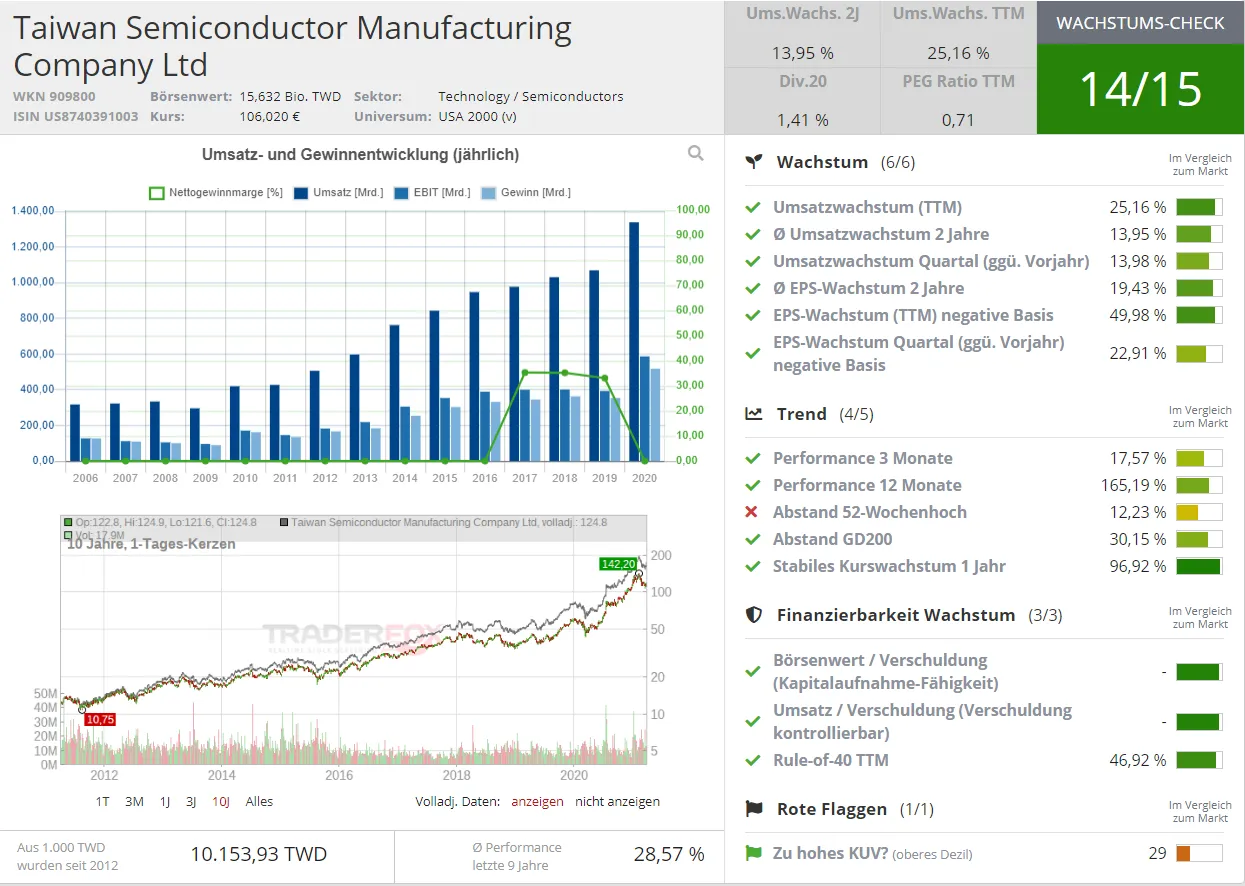Click the Taiwan Semiconductor company title
This screenshot has height=886, width=1245.
pos(292,46)
